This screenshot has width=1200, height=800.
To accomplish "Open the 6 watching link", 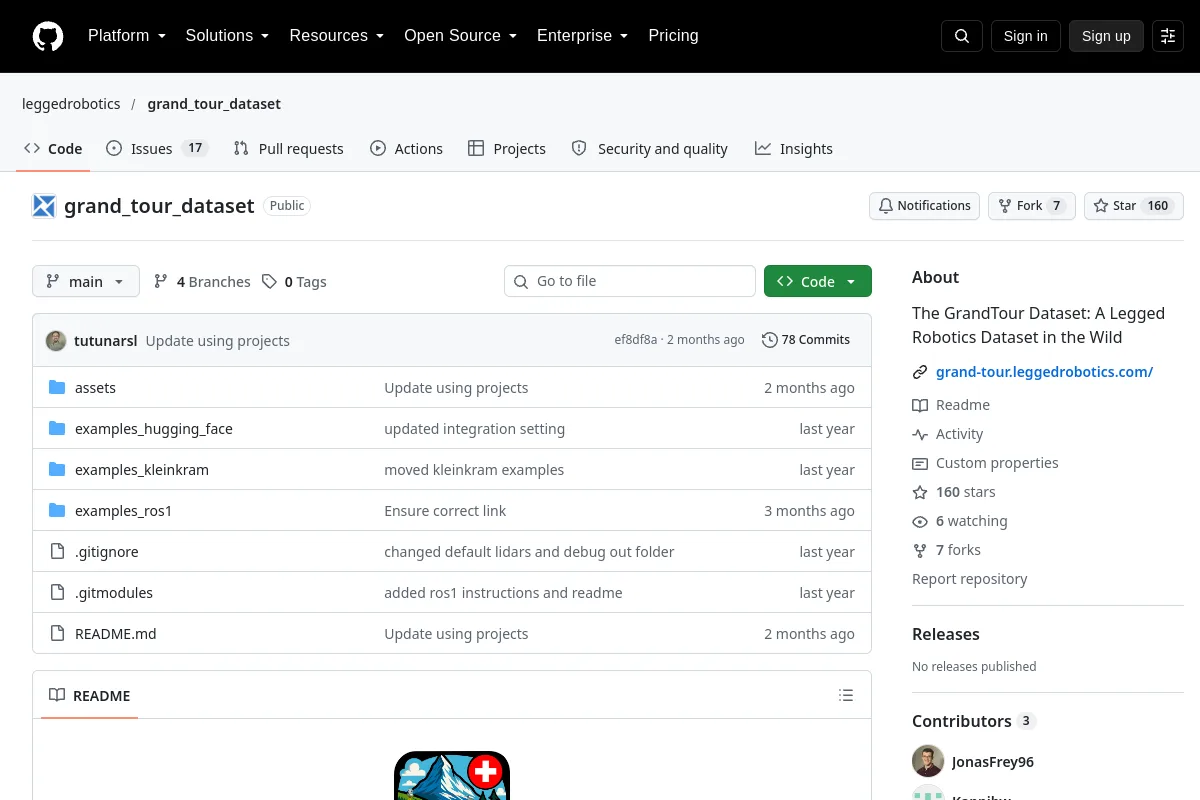I will coord(960,521).
